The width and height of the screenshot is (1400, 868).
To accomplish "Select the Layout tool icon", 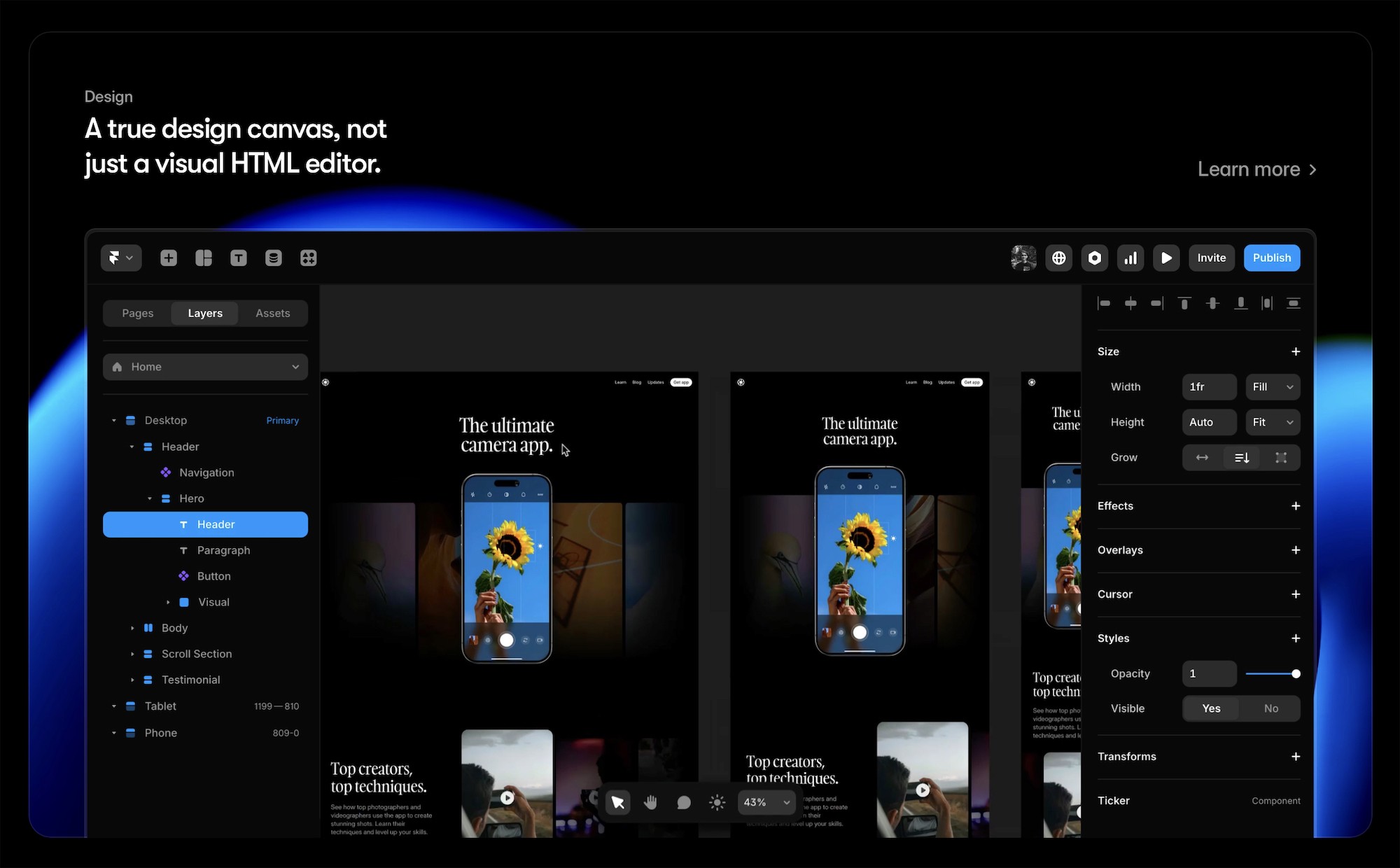I will pos(204,258).
